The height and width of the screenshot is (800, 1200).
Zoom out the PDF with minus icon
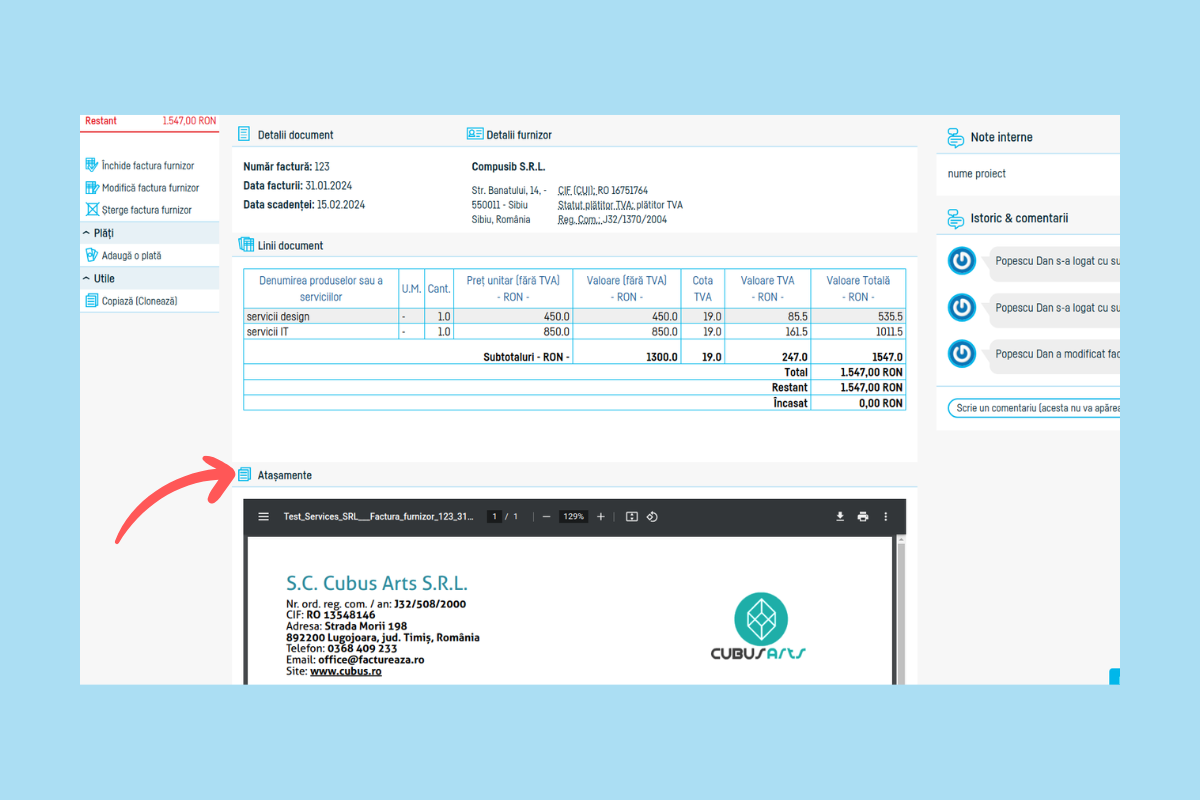coord(547,517)
